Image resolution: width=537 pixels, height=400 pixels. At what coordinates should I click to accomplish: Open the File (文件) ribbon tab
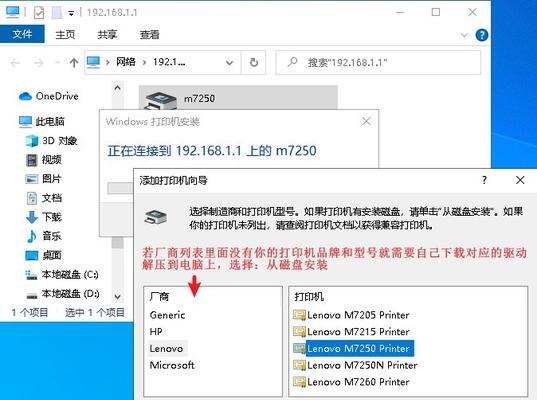[x=22, y=34]
